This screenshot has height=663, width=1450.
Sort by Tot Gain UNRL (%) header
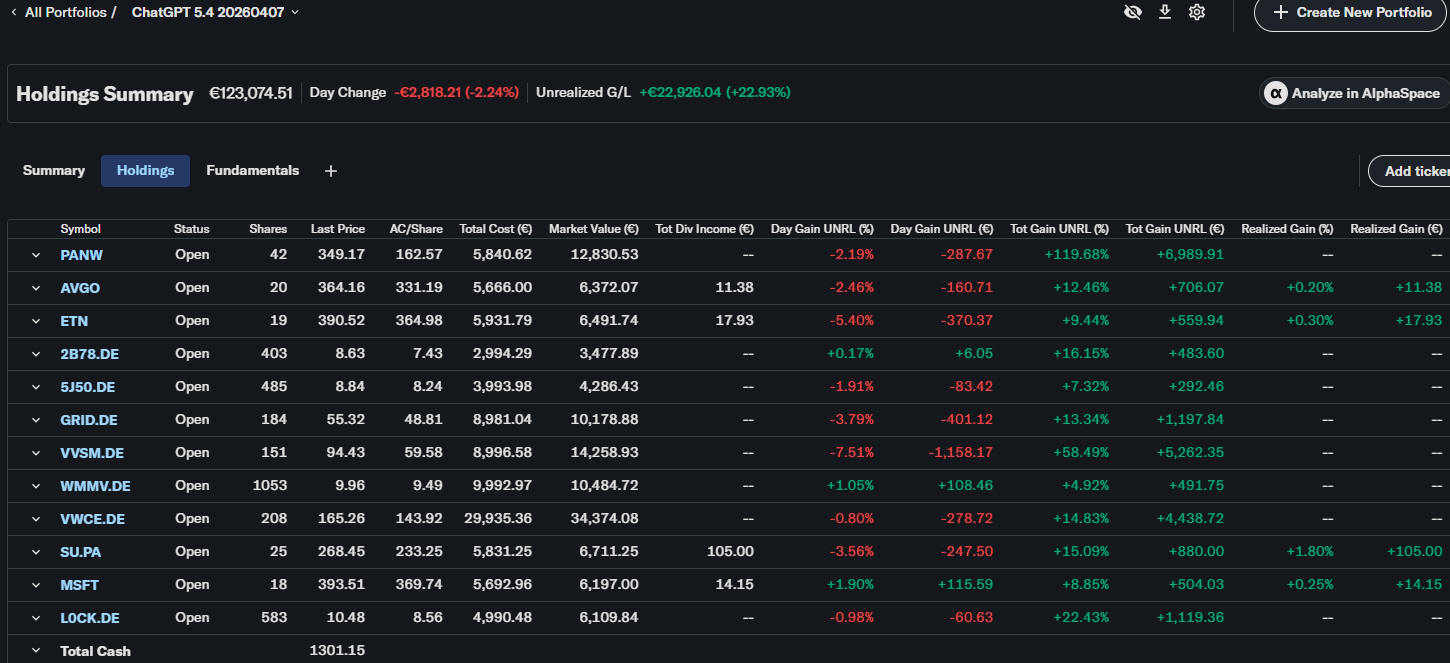pos(1059,229)
